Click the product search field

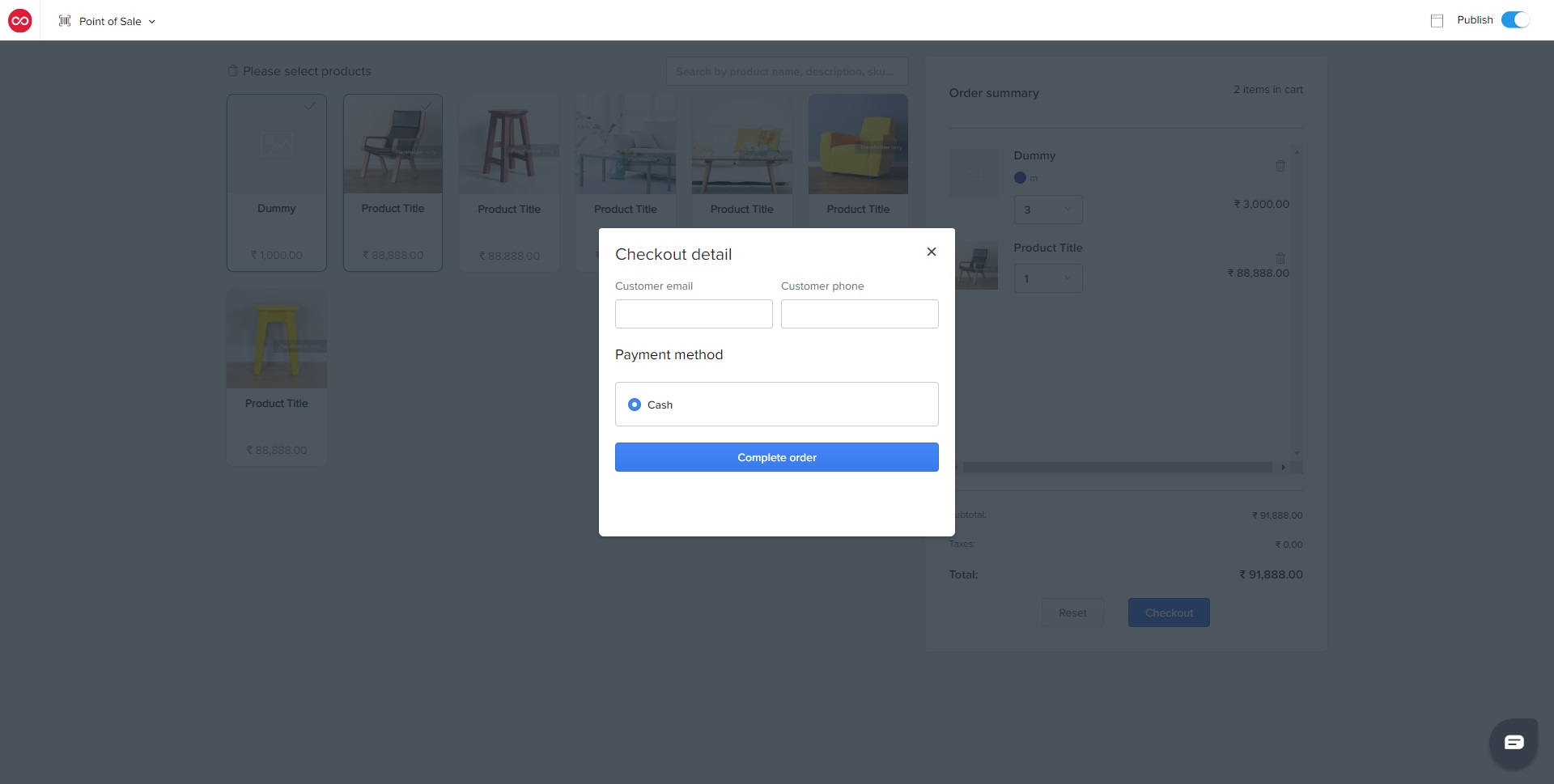(x=787, y=71)
